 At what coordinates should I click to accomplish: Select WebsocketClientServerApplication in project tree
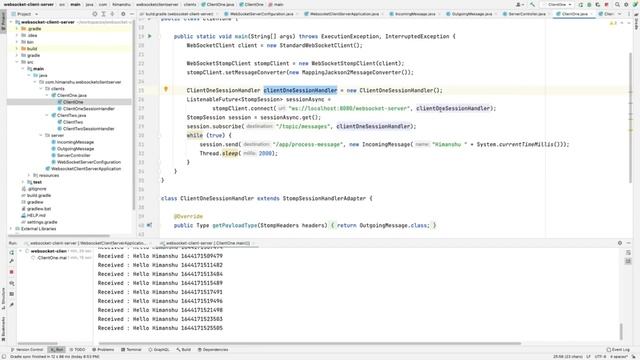(x=86, y=169)
